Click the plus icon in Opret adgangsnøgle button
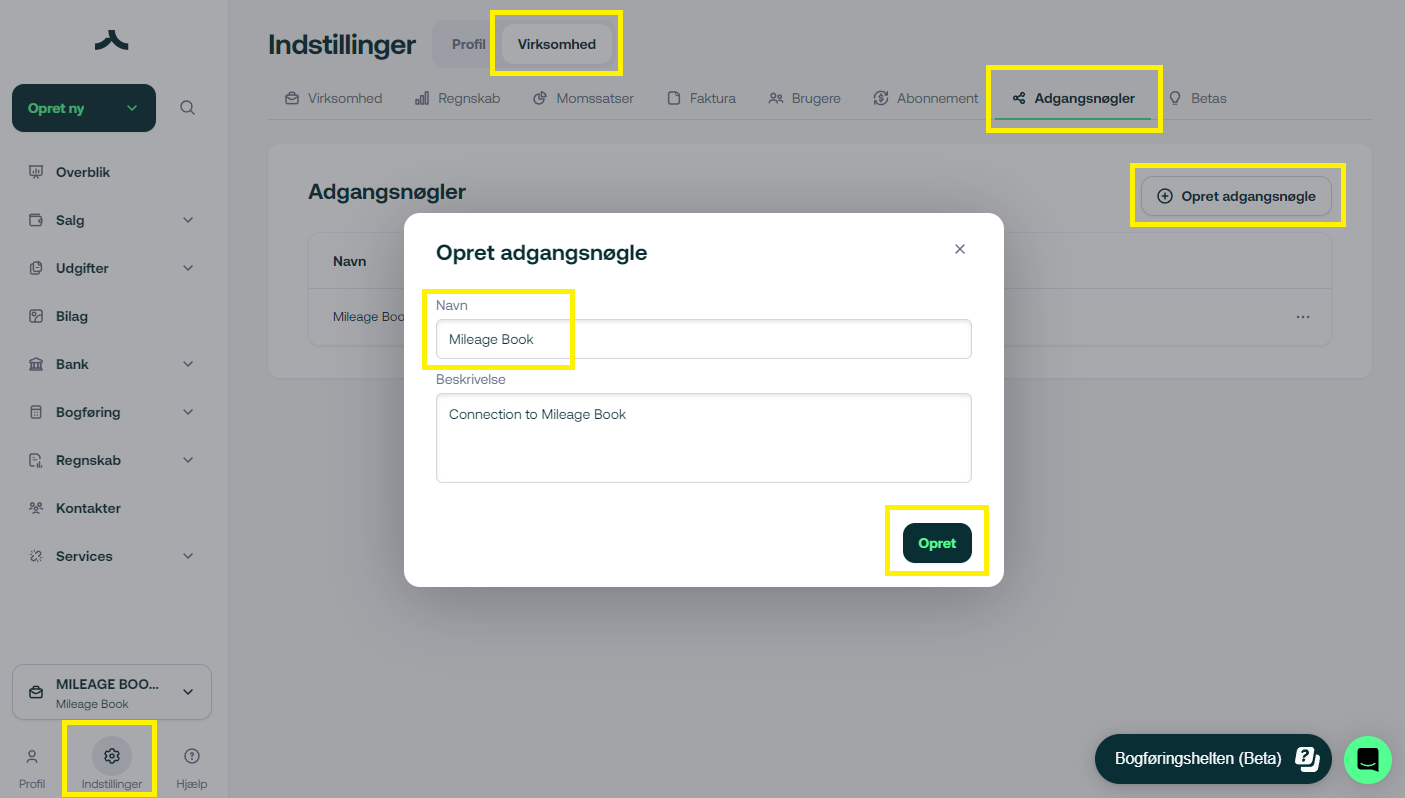The width and height of the screenshot is (1405, 798). click(1165, 196)
